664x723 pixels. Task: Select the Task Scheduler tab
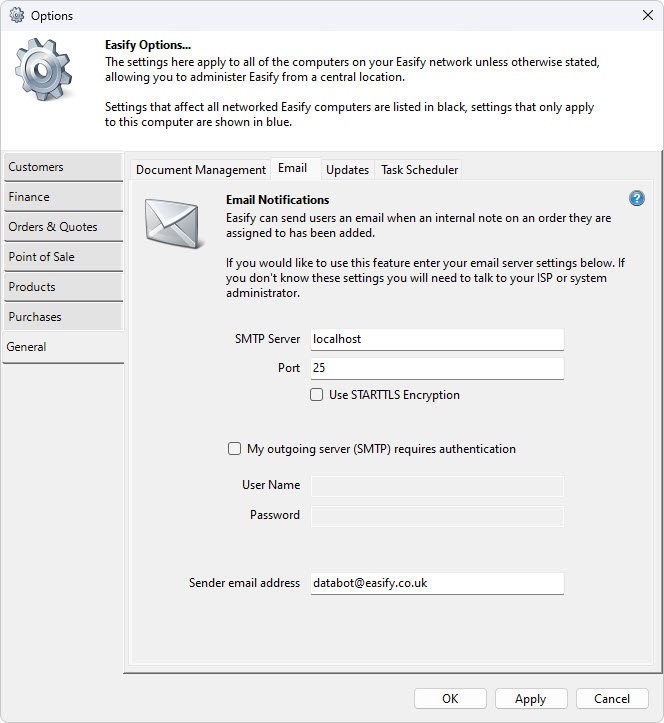click(x=419, y=170)
